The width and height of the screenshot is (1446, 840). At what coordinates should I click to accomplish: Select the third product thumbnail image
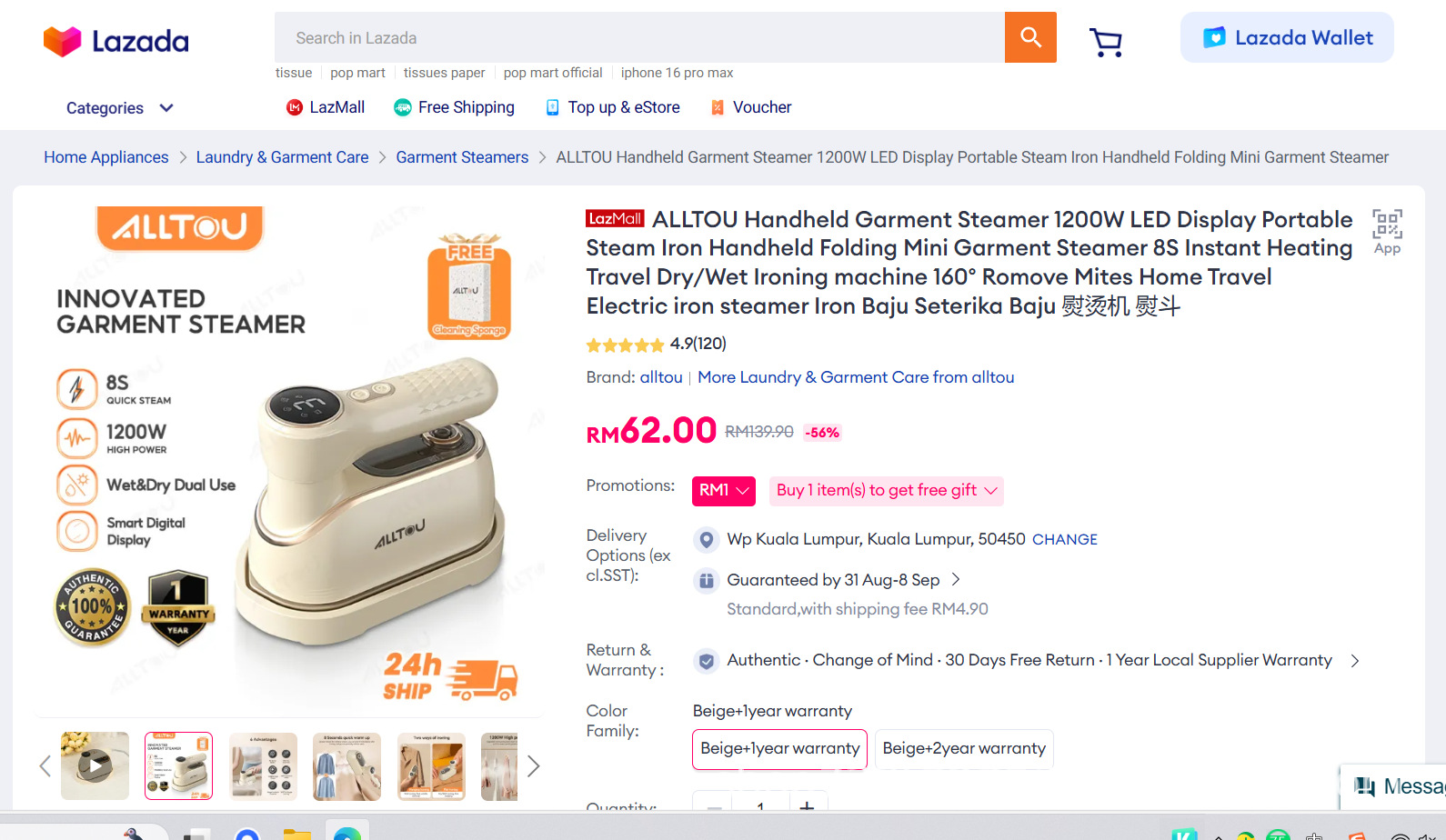[x=263, y=766]
